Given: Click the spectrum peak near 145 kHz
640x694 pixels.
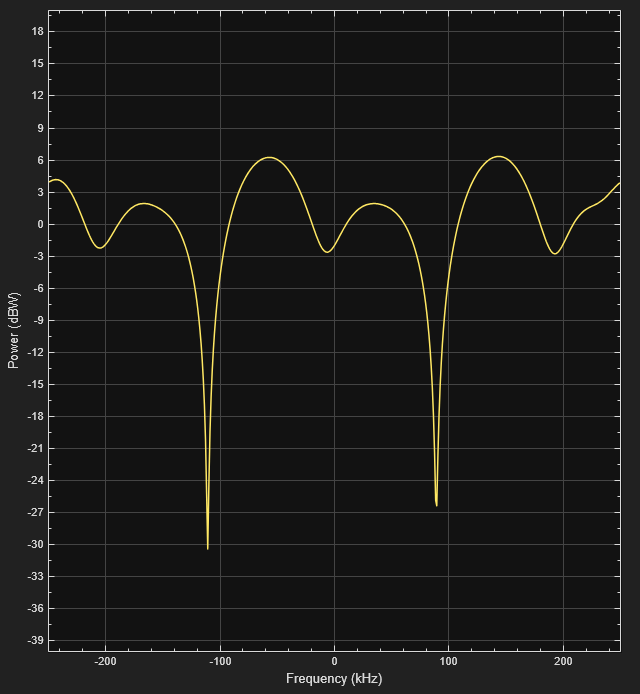Looking at the screenshot, I should [x=498, y=156].
